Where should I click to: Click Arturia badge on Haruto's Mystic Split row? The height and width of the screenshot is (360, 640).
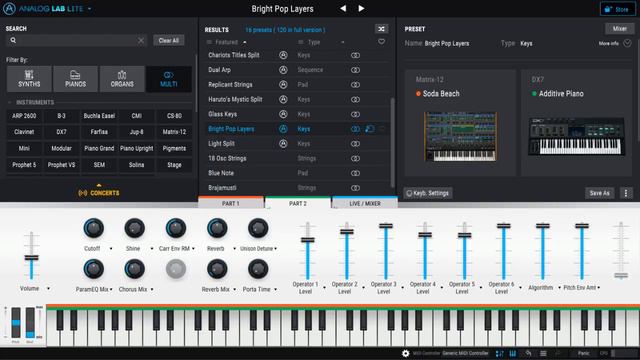coord(283,99)
